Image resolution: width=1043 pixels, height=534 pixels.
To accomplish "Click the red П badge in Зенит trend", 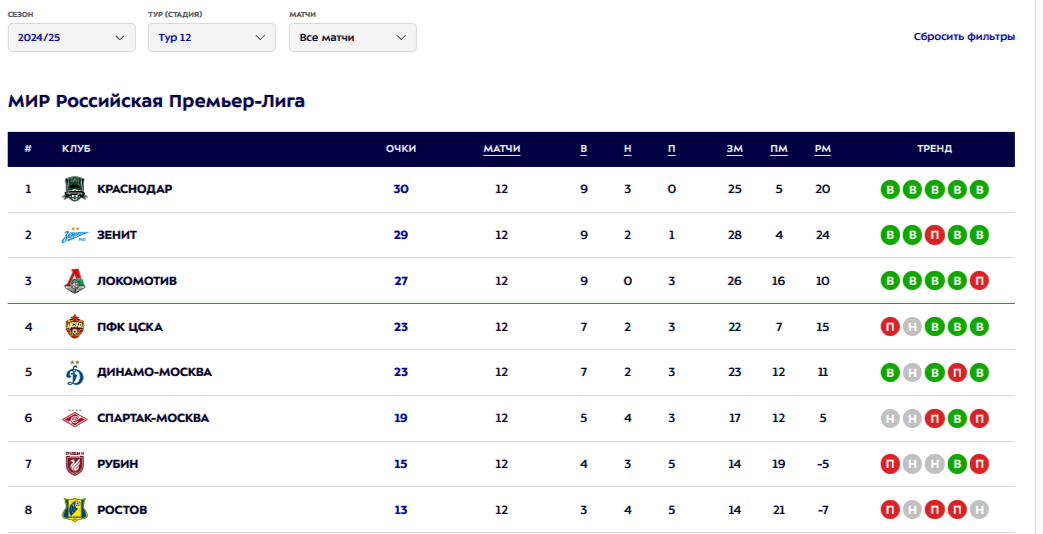I will pyautogui.click(x=935, y=235).
